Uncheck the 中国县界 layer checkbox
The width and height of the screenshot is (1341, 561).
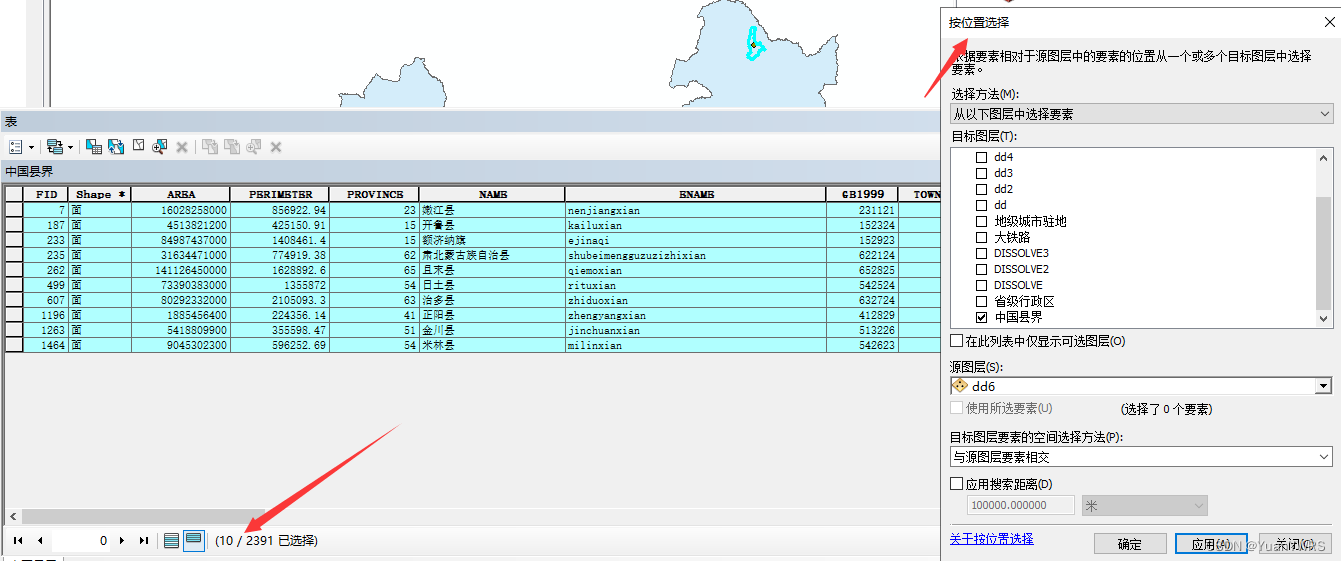click(981, 317)
